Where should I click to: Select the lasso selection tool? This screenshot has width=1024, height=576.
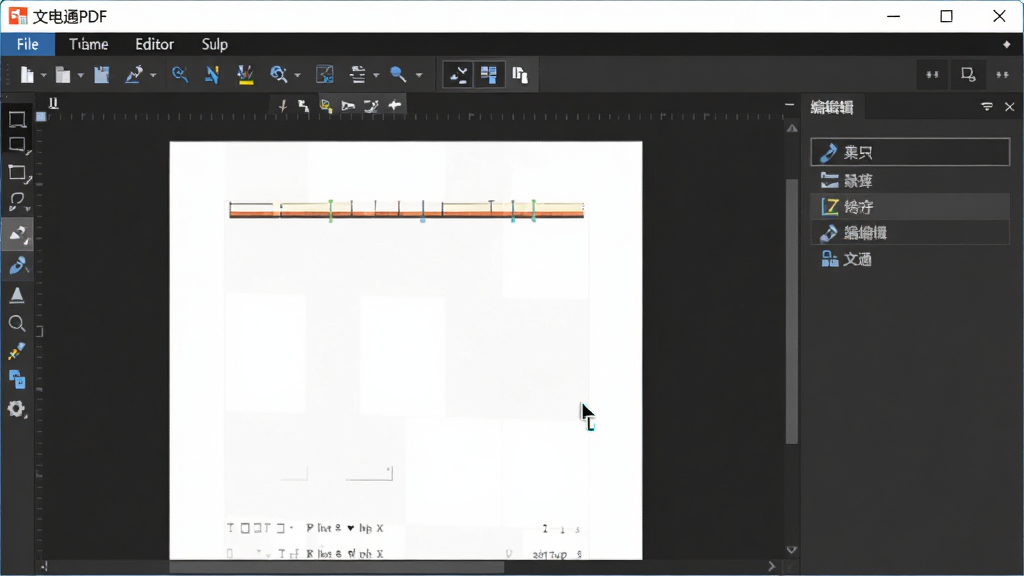[18, 202]
